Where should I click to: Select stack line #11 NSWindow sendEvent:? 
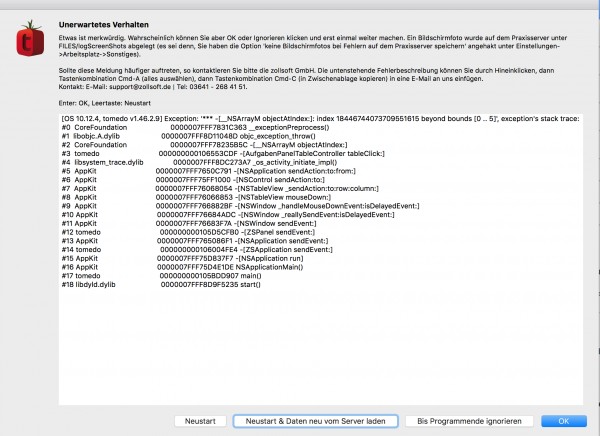[189, 224]
